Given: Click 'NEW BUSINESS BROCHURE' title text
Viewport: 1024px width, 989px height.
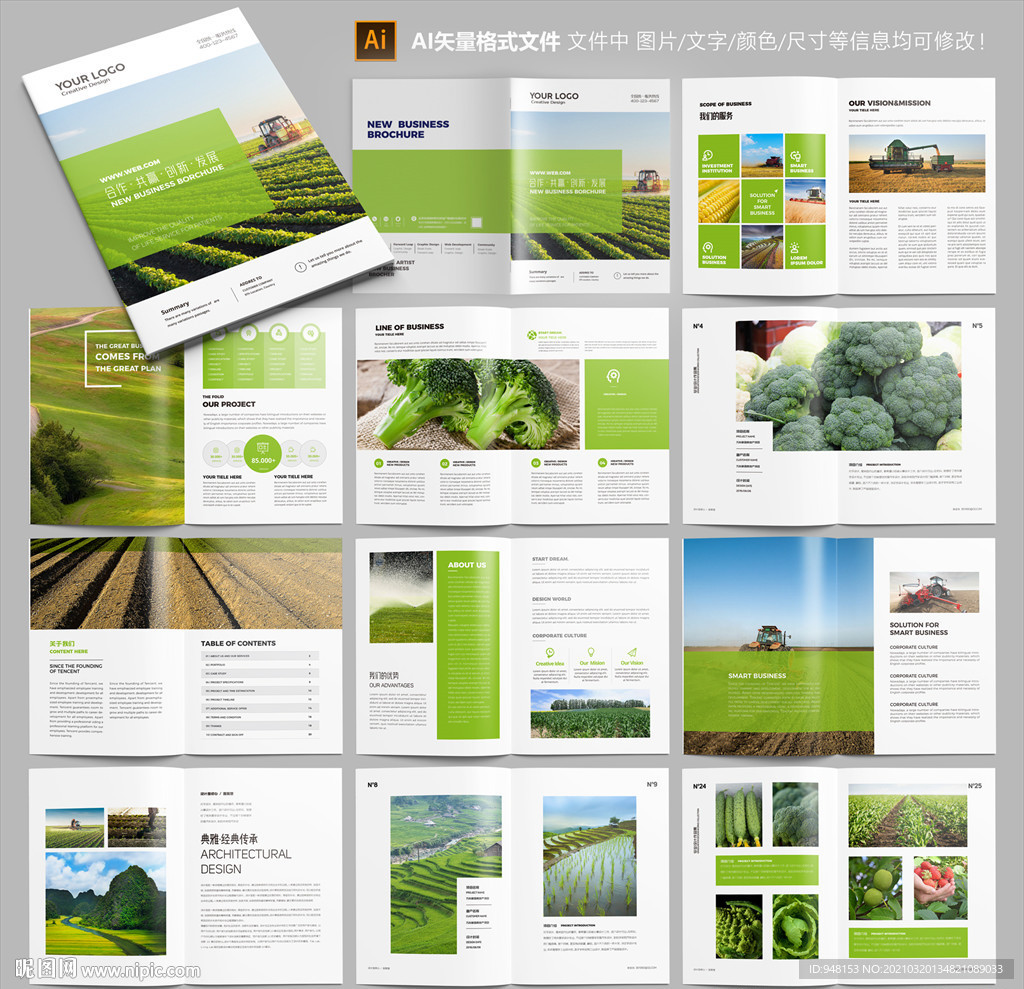Looking at the screenshot, I should coord(408,129).
